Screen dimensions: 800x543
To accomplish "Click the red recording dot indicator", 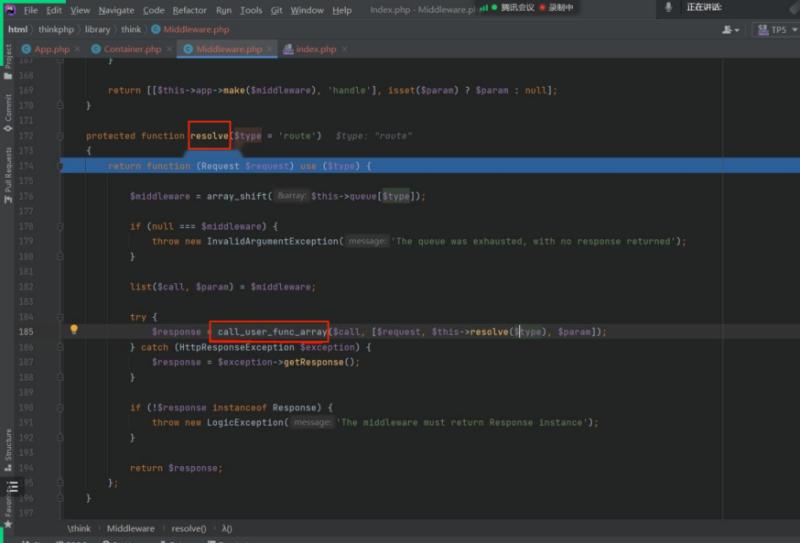I will (542, 8).
